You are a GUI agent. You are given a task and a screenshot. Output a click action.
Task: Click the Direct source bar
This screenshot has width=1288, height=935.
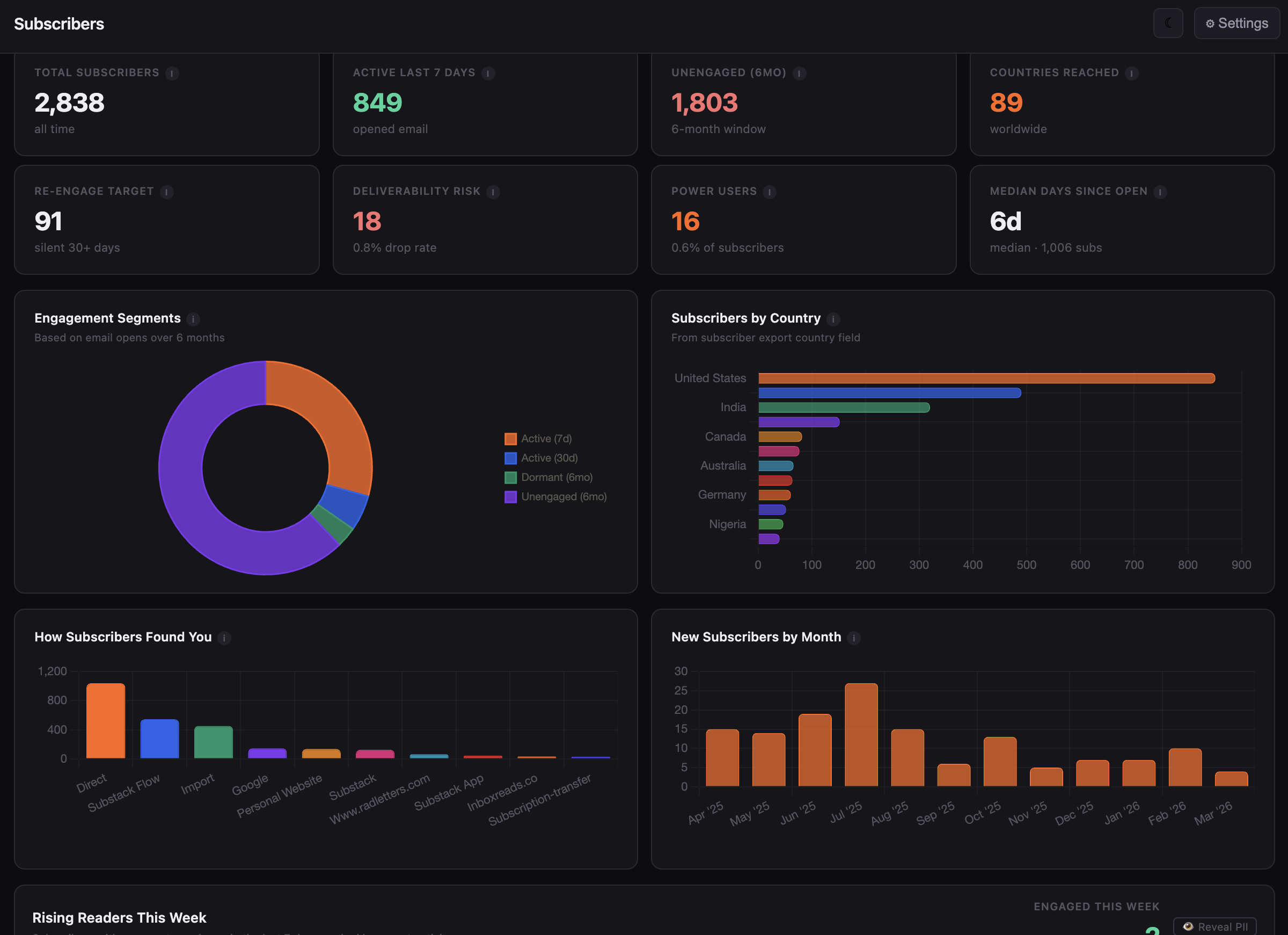tap(106, 720)
